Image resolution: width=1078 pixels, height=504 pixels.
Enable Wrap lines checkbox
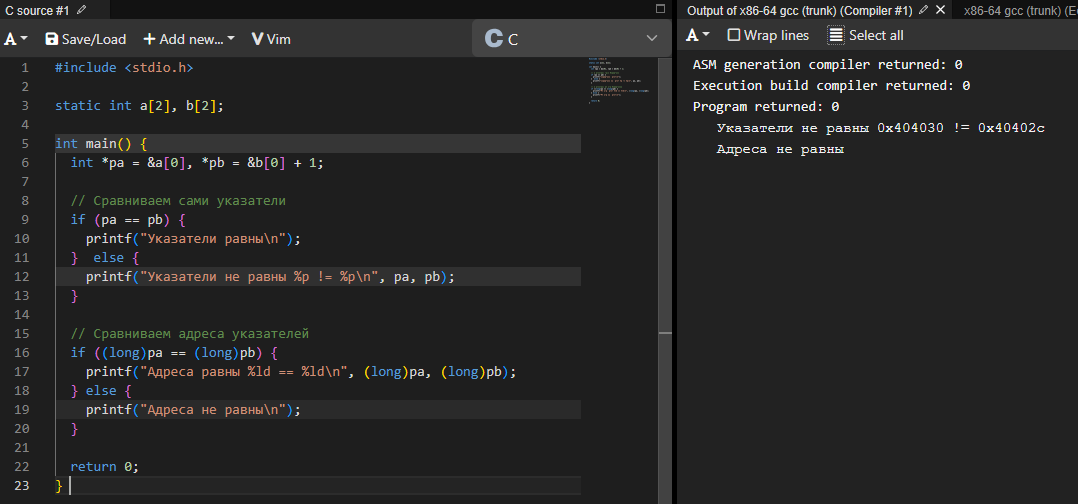point(734,35)
